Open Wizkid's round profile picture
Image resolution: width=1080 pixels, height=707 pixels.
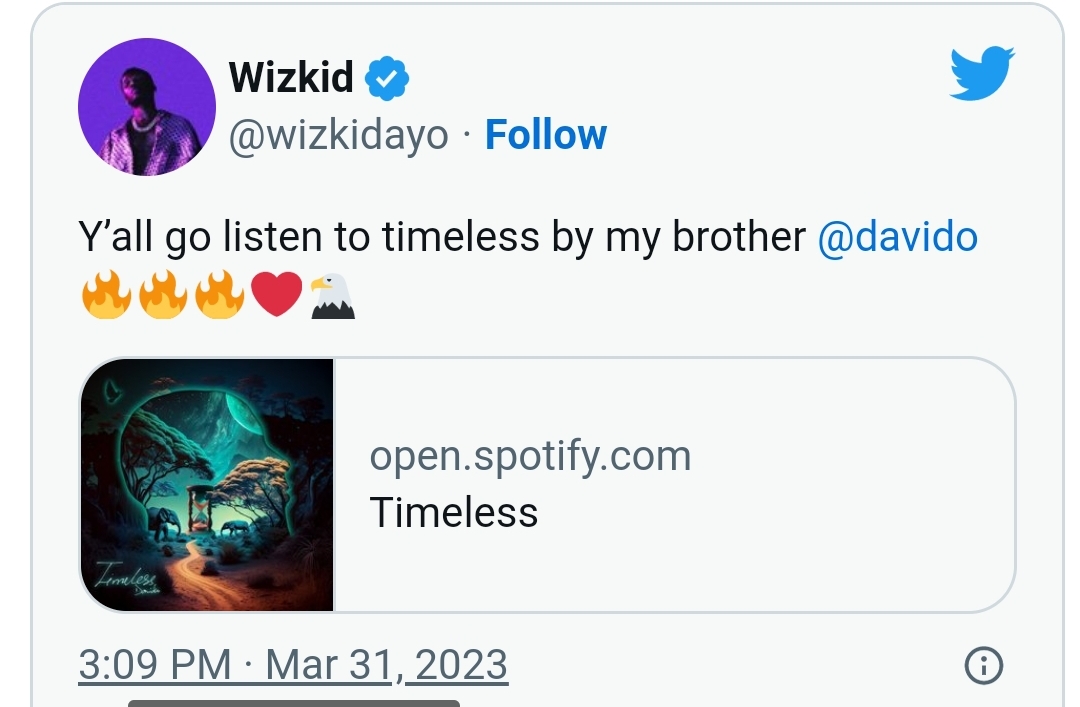[147, 107]
